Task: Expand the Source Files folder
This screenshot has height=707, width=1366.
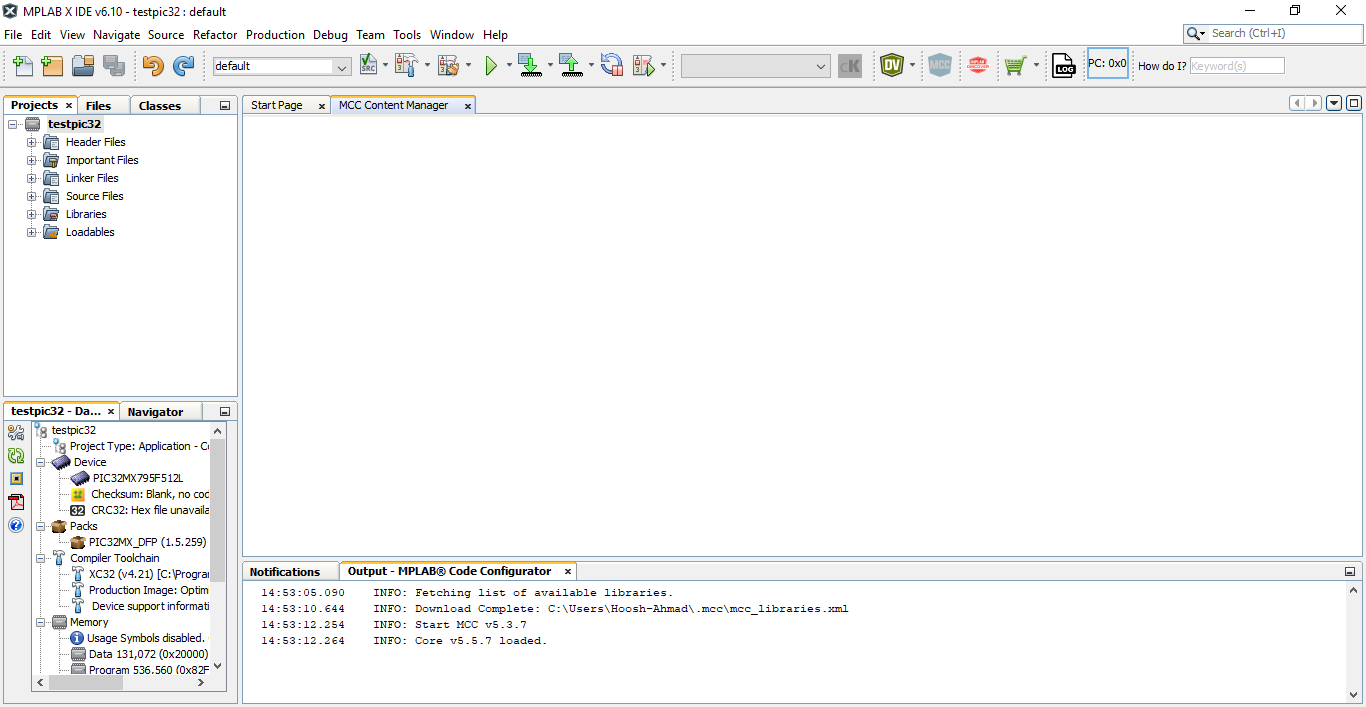Action: click(32, 196)
